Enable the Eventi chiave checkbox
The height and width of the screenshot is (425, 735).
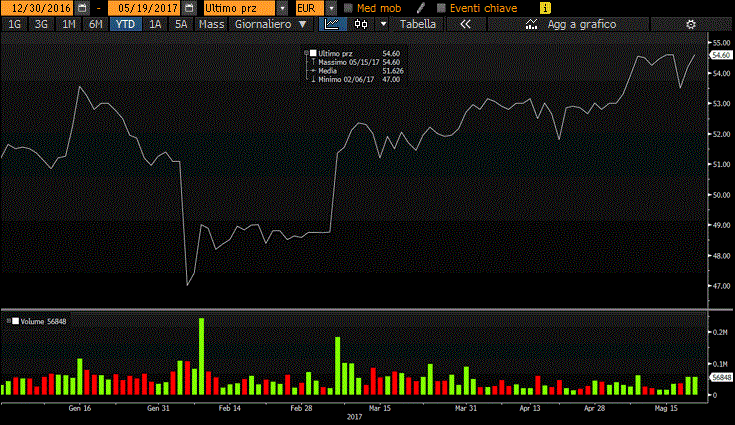point(441,7)
